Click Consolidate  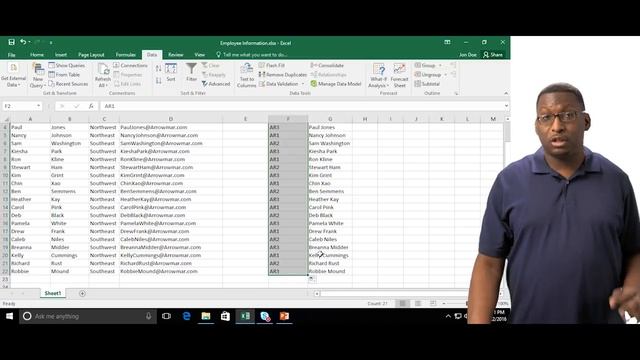click(x=327, y=65)
